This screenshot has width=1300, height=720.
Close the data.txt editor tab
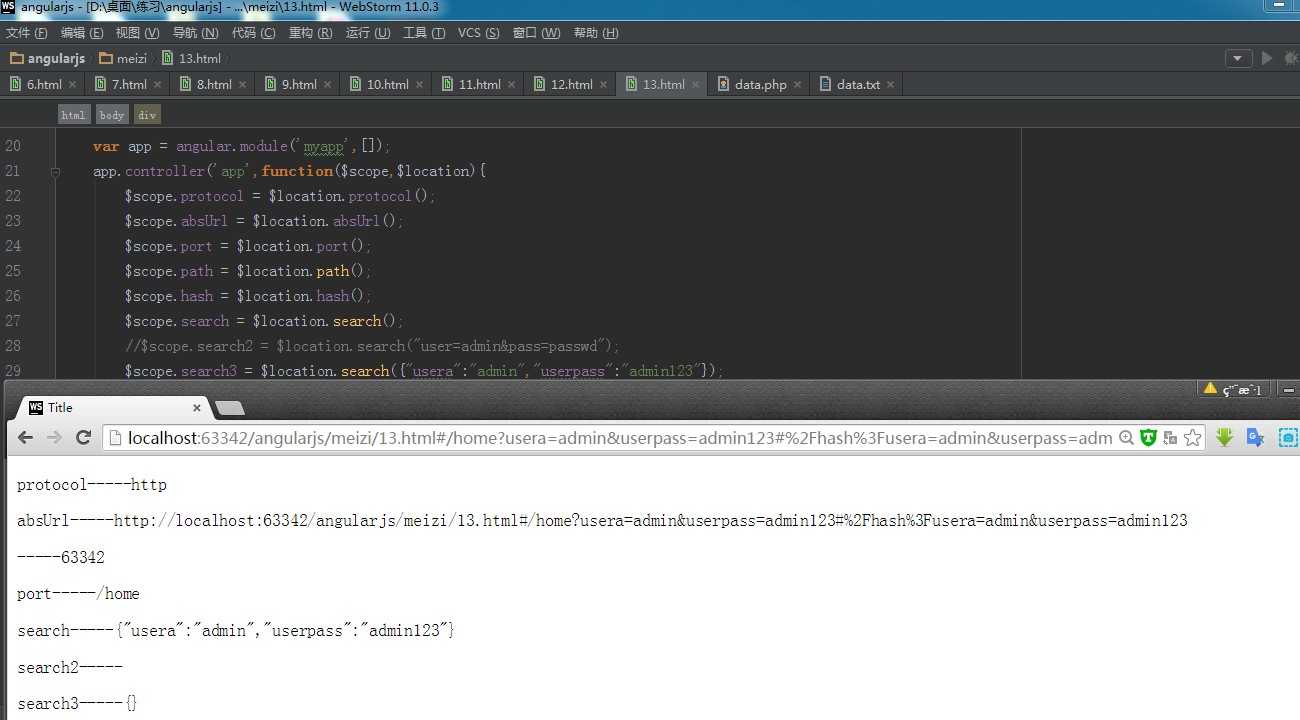890,85
